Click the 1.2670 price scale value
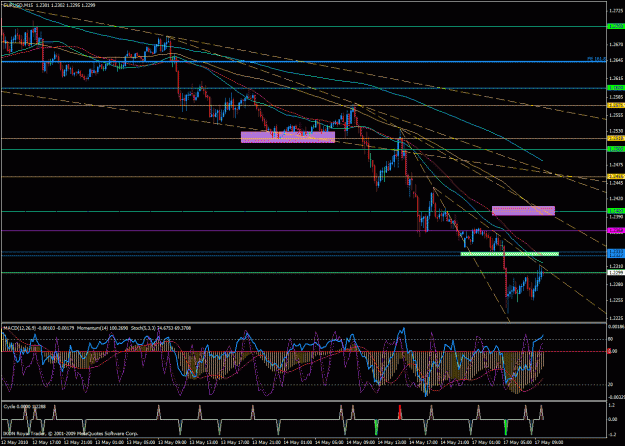Screen dimensions: 625x446 tap(614, 44)
